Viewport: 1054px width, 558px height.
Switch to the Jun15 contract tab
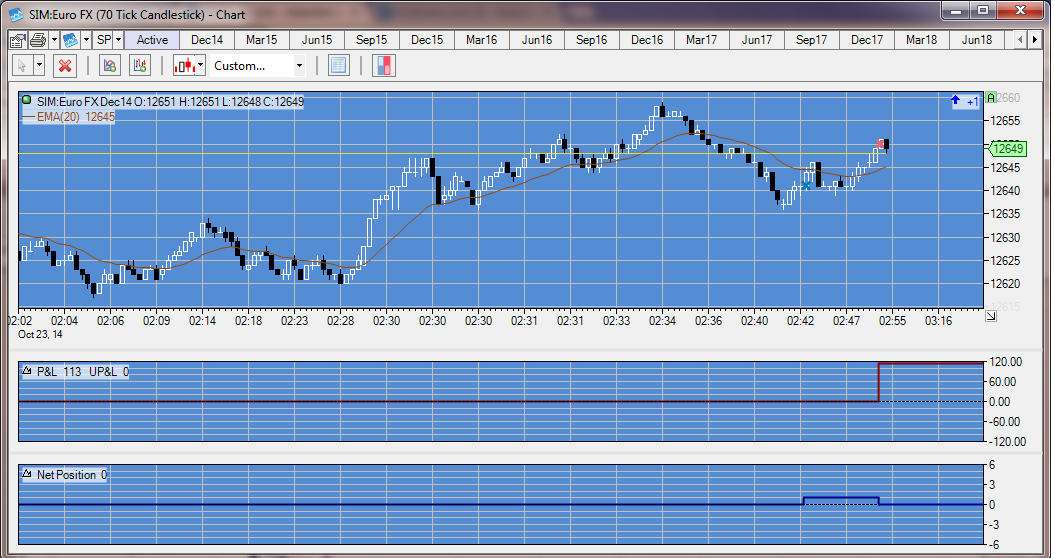coord(317,40)
